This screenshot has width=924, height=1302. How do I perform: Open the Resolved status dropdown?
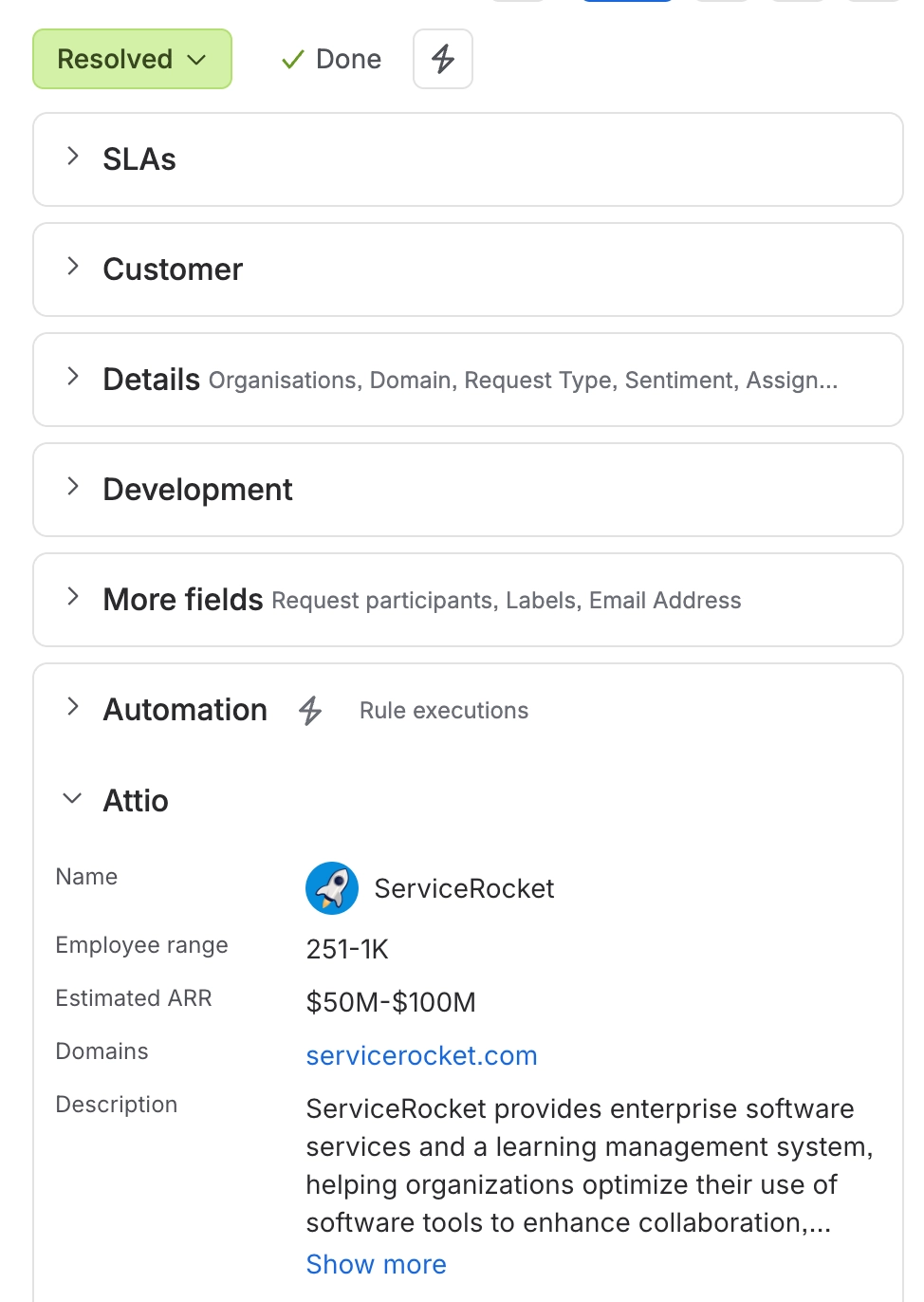pyautogui.click(x=132, y=59)
